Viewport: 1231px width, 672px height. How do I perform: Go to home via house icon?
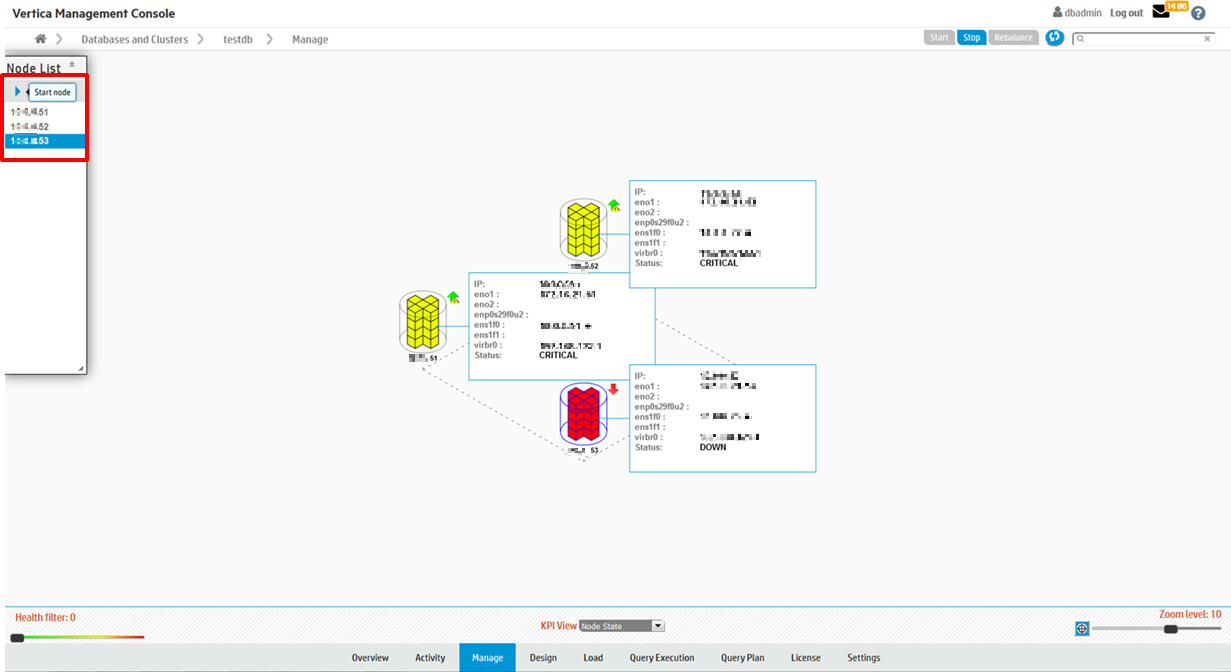(x=41, y=39)
